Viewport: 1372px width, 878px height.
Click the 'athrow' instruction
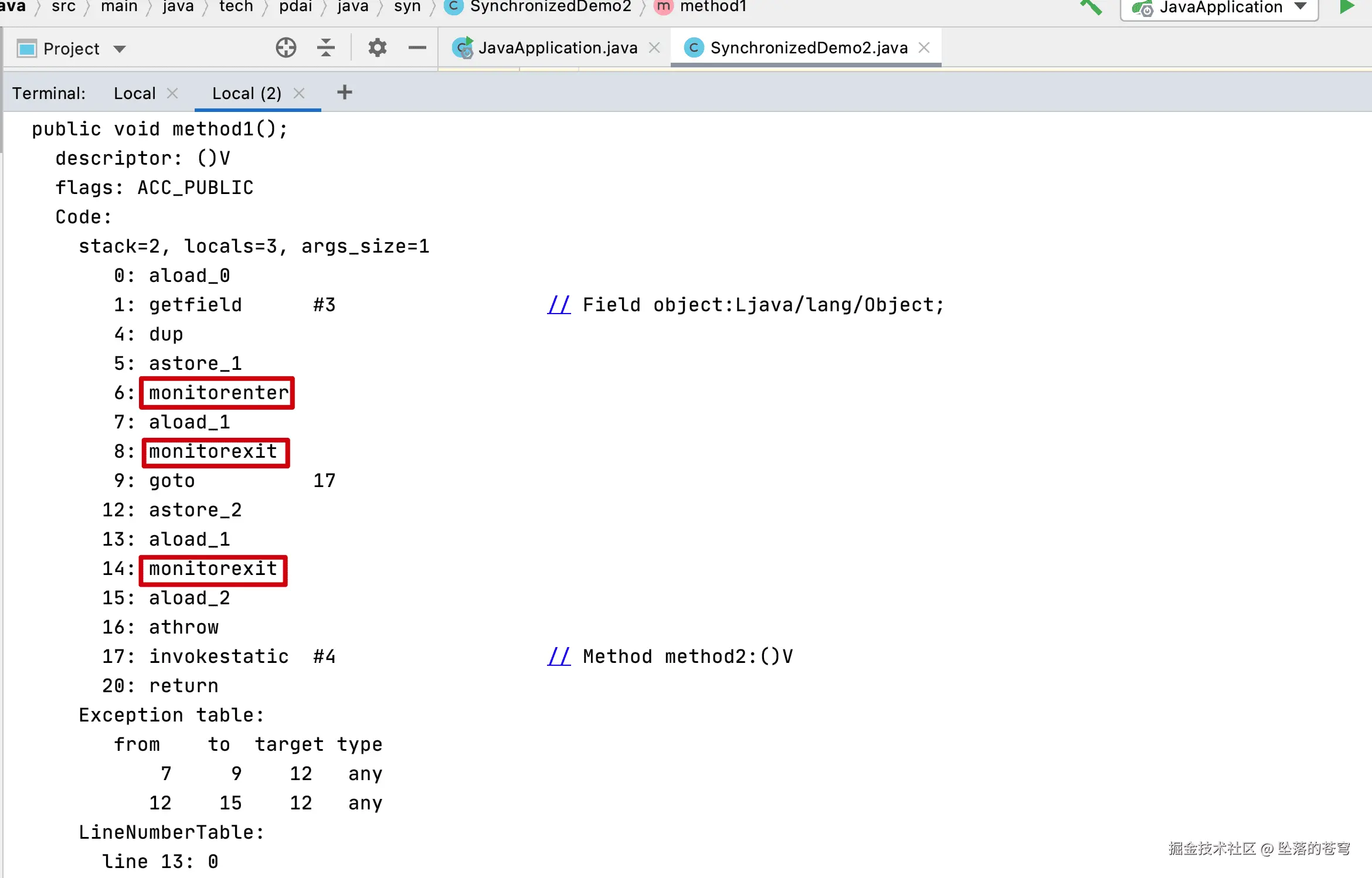pos(184,627)
